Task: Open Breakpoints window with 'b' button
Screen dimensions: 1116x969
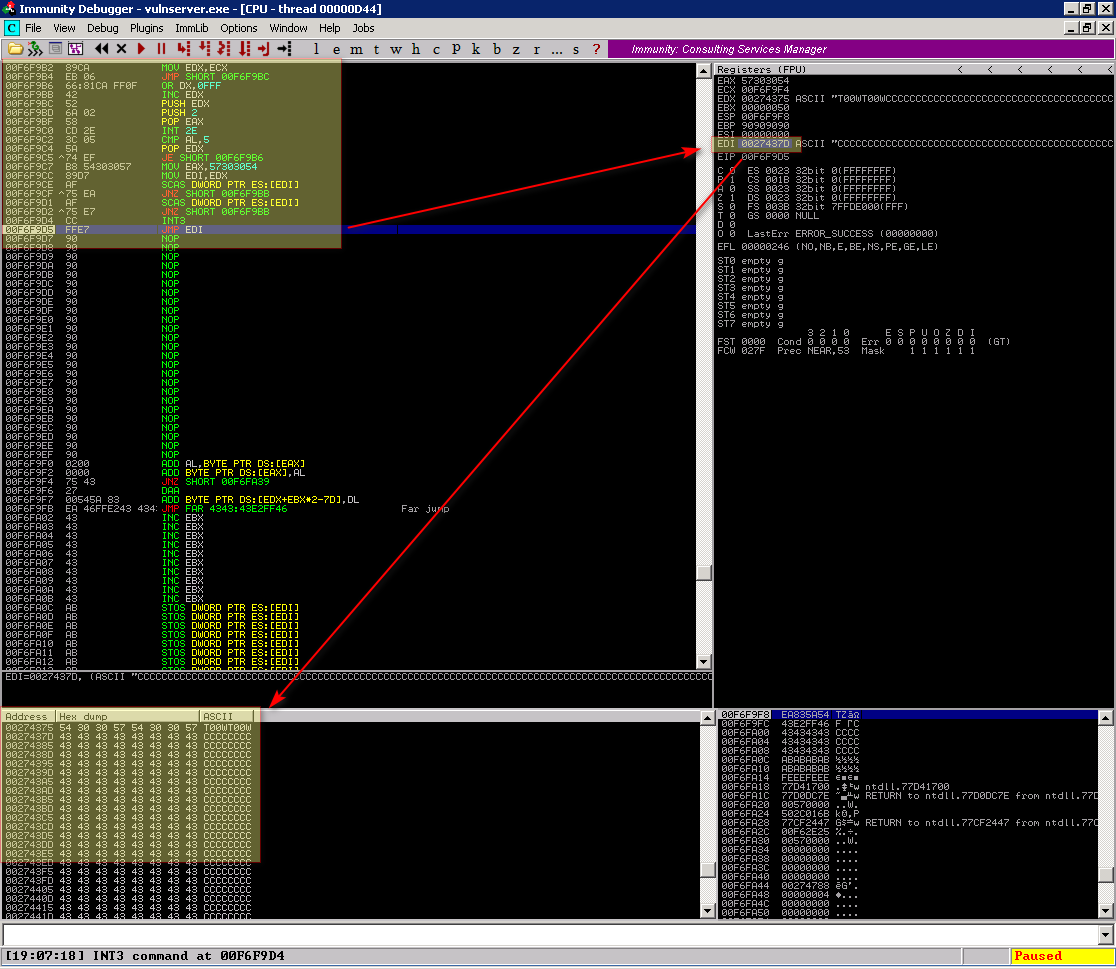Action: coord(496,49)
